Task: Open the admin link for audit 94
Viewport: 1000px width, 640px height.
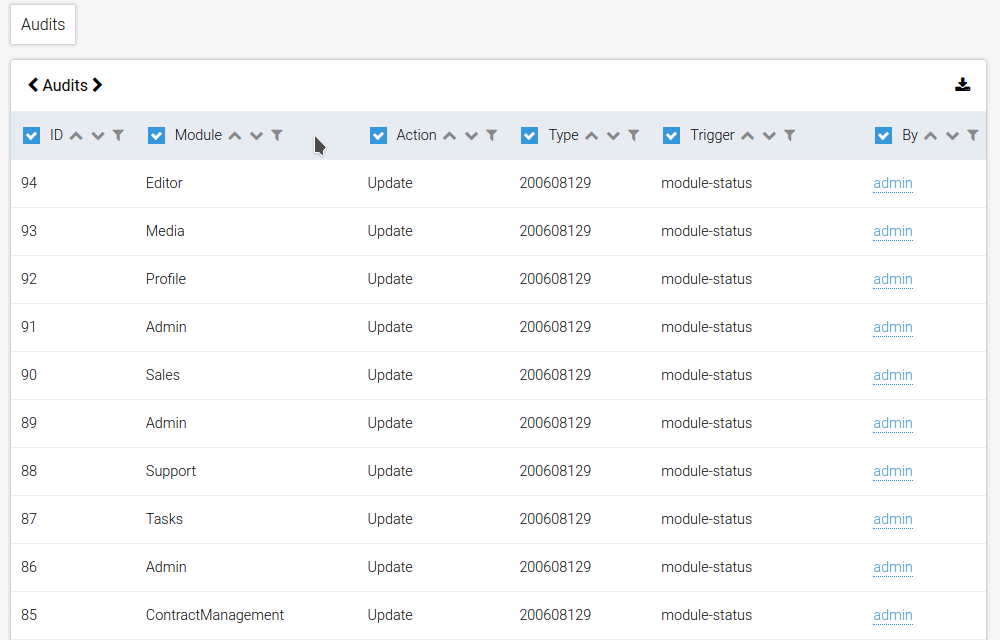Action: pyautogui.click(x=892, y=183)
